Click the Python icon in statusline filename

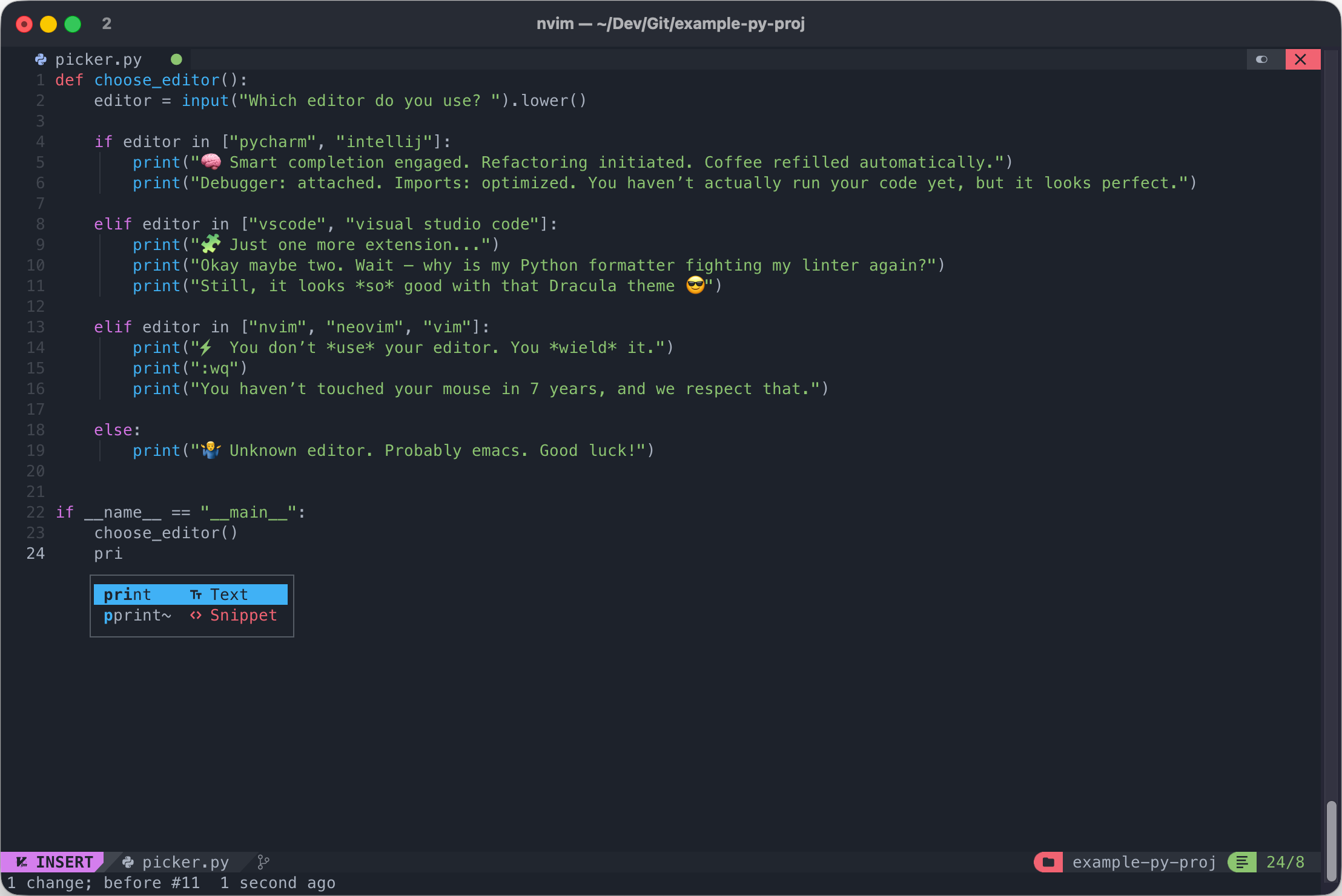coord(128,862)
